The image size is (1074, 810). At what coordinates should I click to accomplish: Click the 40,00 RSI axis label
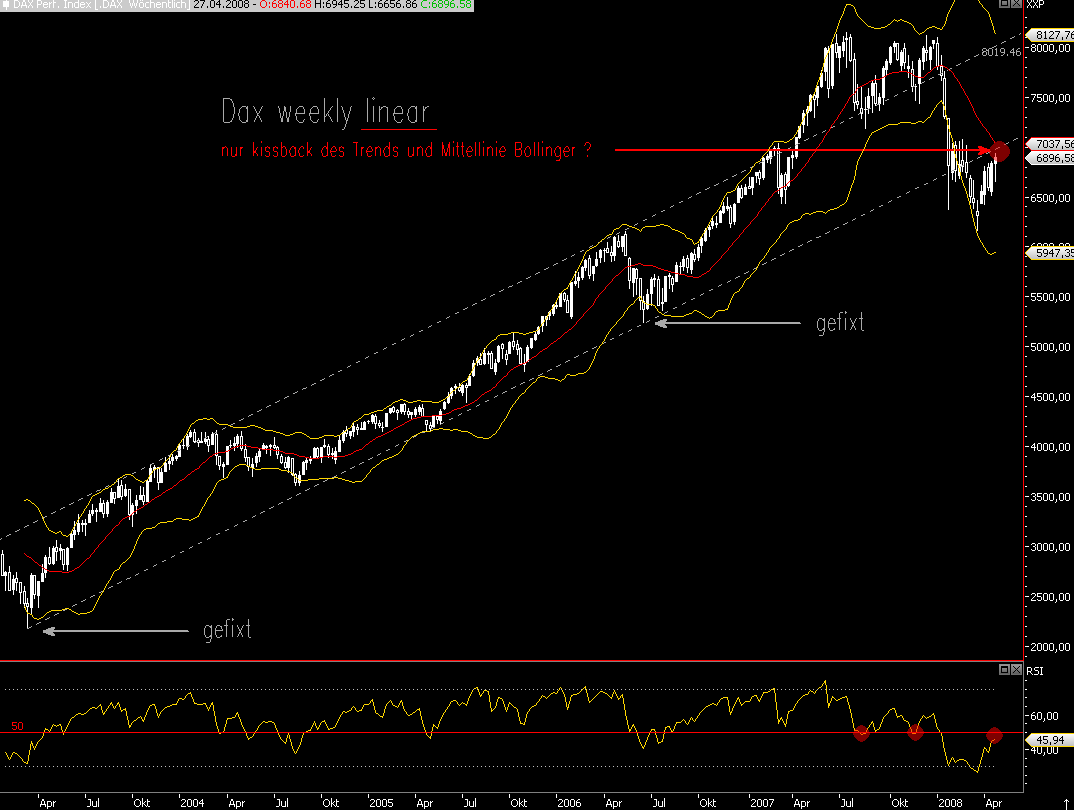(x=1045, y=750)
